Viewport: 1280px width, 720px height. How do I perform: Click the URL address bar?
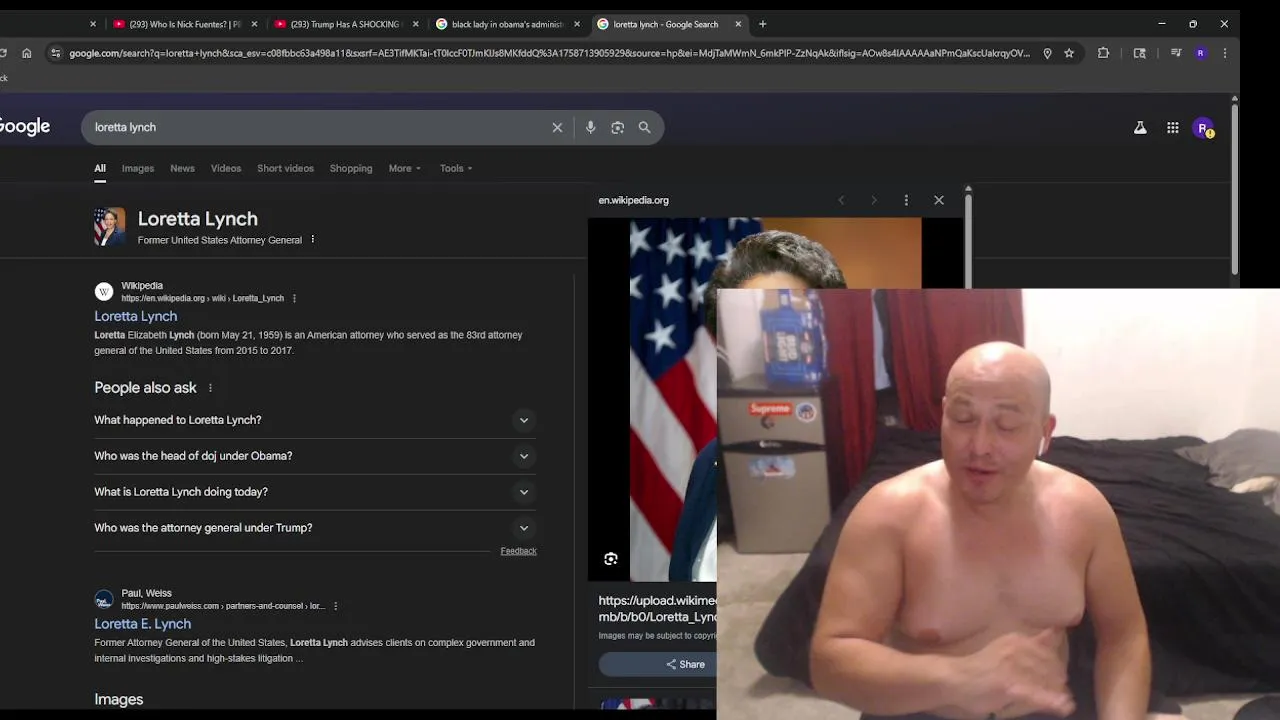pos(549,53)
